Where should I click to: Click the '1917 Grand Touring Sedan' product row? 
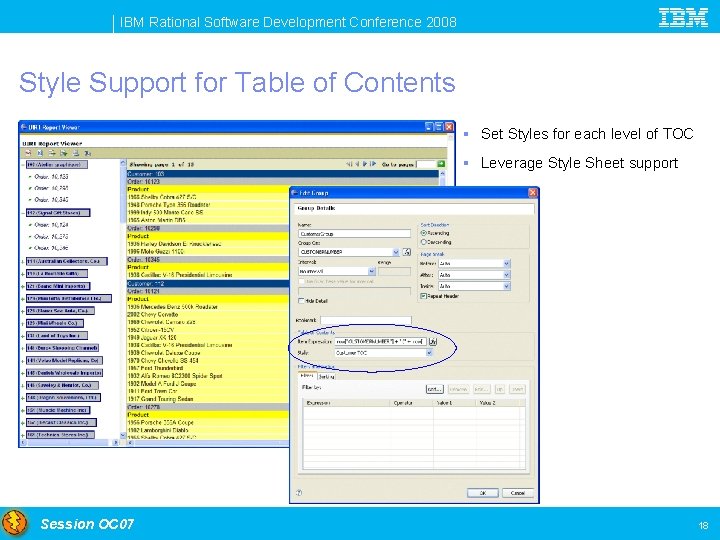pyautogui.click(x=208, y=399)
